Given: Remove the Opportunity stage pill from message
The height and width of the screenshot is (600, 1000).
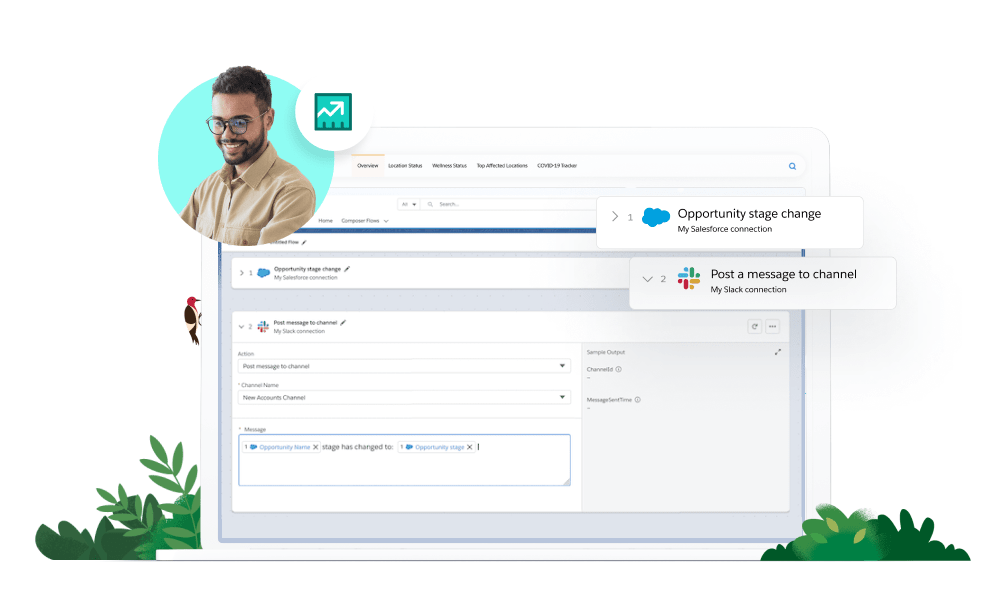Looking at the screenshot, I should click(x=470, y=447).
